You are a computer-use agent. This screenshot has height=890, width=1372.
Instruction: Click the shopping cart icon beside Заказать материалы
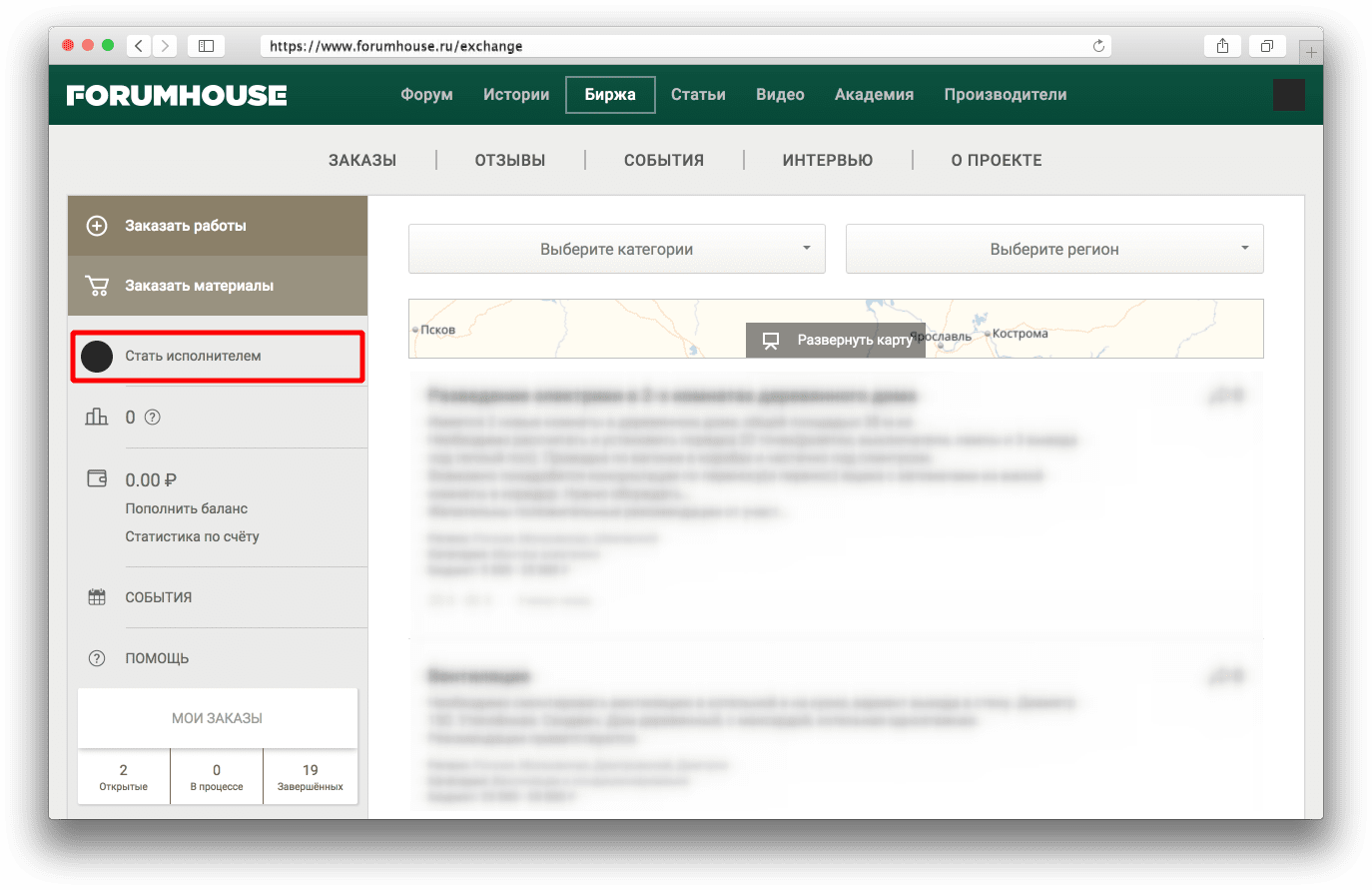pos(97,286)
